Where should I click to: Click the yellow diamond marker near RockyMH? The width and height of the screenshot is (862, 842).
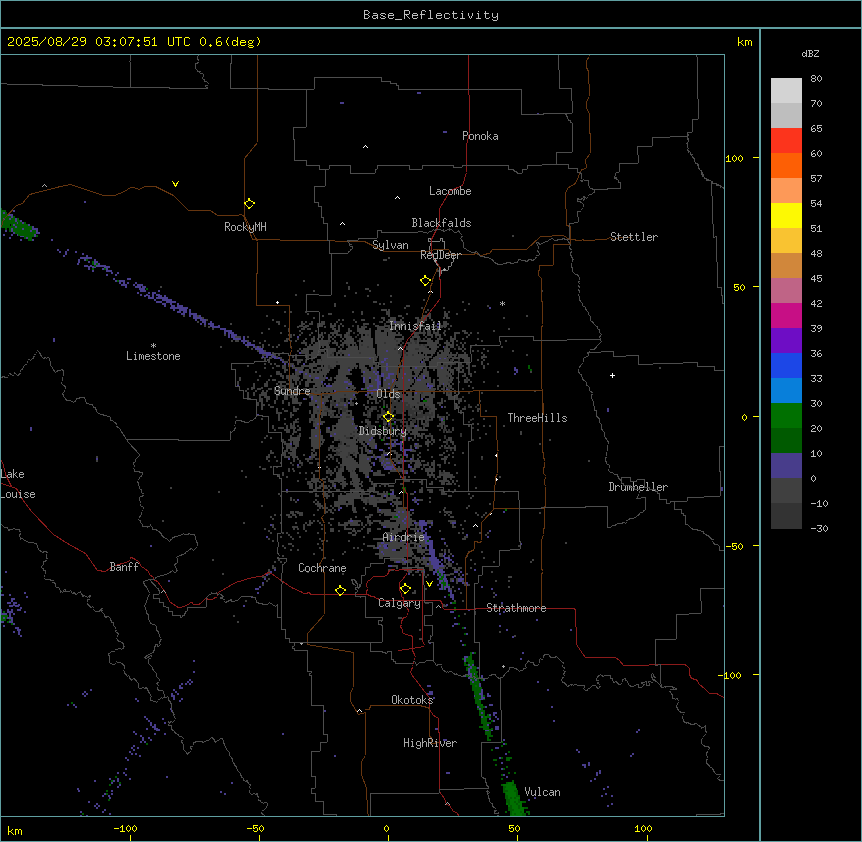[250, 204]
